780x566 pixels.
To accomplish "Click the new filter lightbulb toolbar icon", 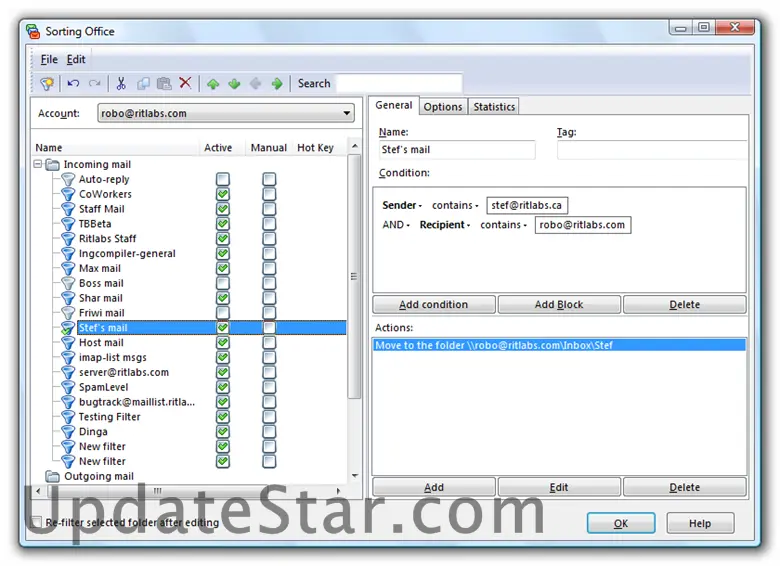I will click(x=47, y=84).
